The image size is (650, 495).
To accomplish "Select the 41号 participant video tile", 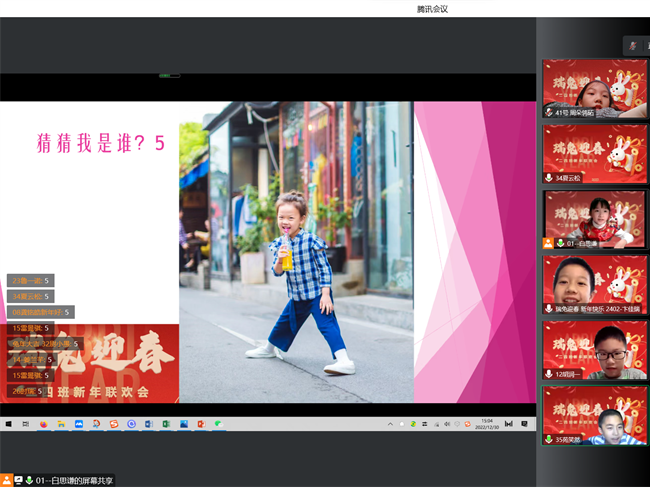I will (x=594, y=88).
